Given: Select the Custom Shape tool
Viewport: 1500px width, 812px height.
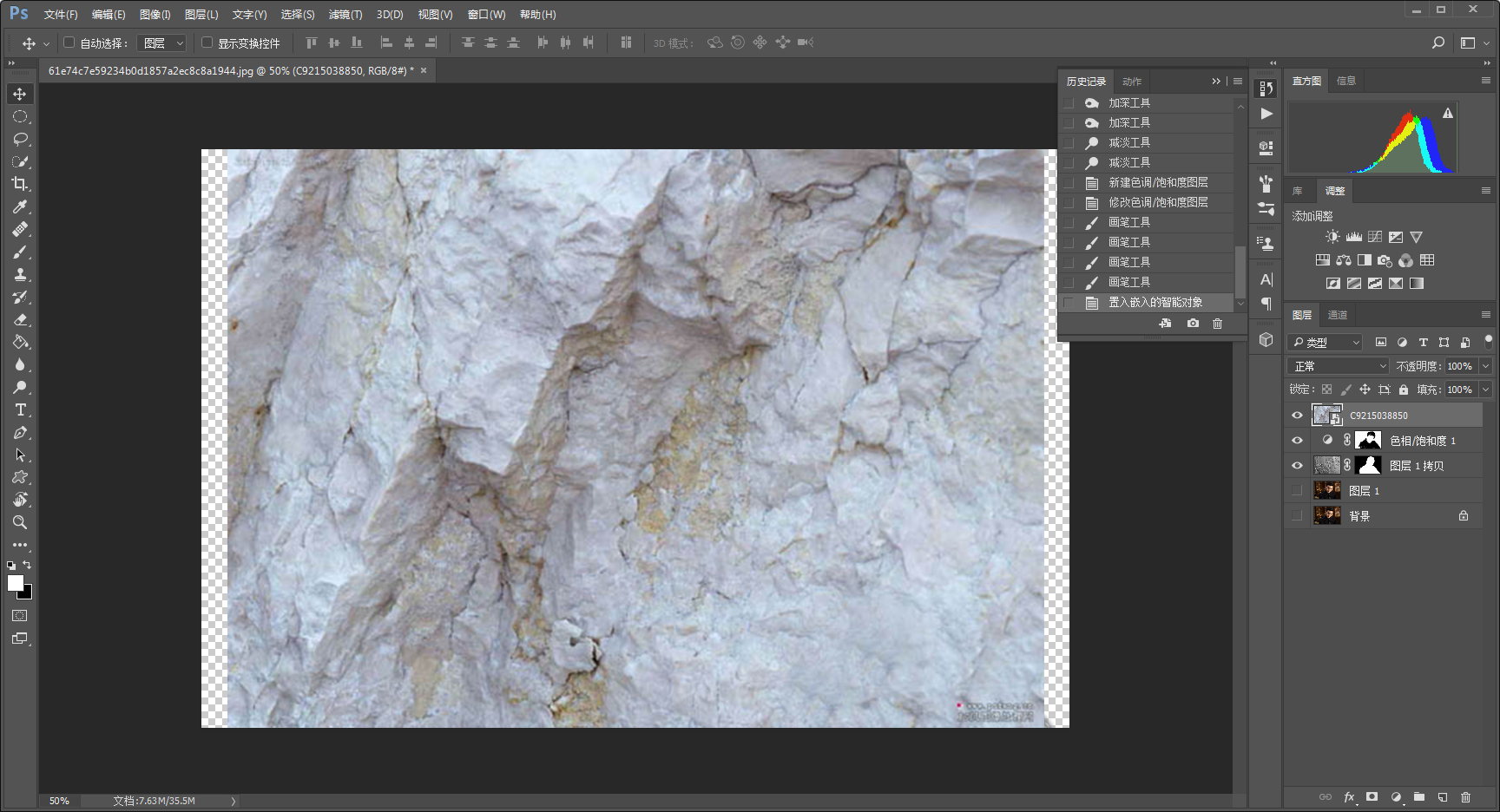Looking at the screenshot, I should pyautogui.click(x=20, y=477).
